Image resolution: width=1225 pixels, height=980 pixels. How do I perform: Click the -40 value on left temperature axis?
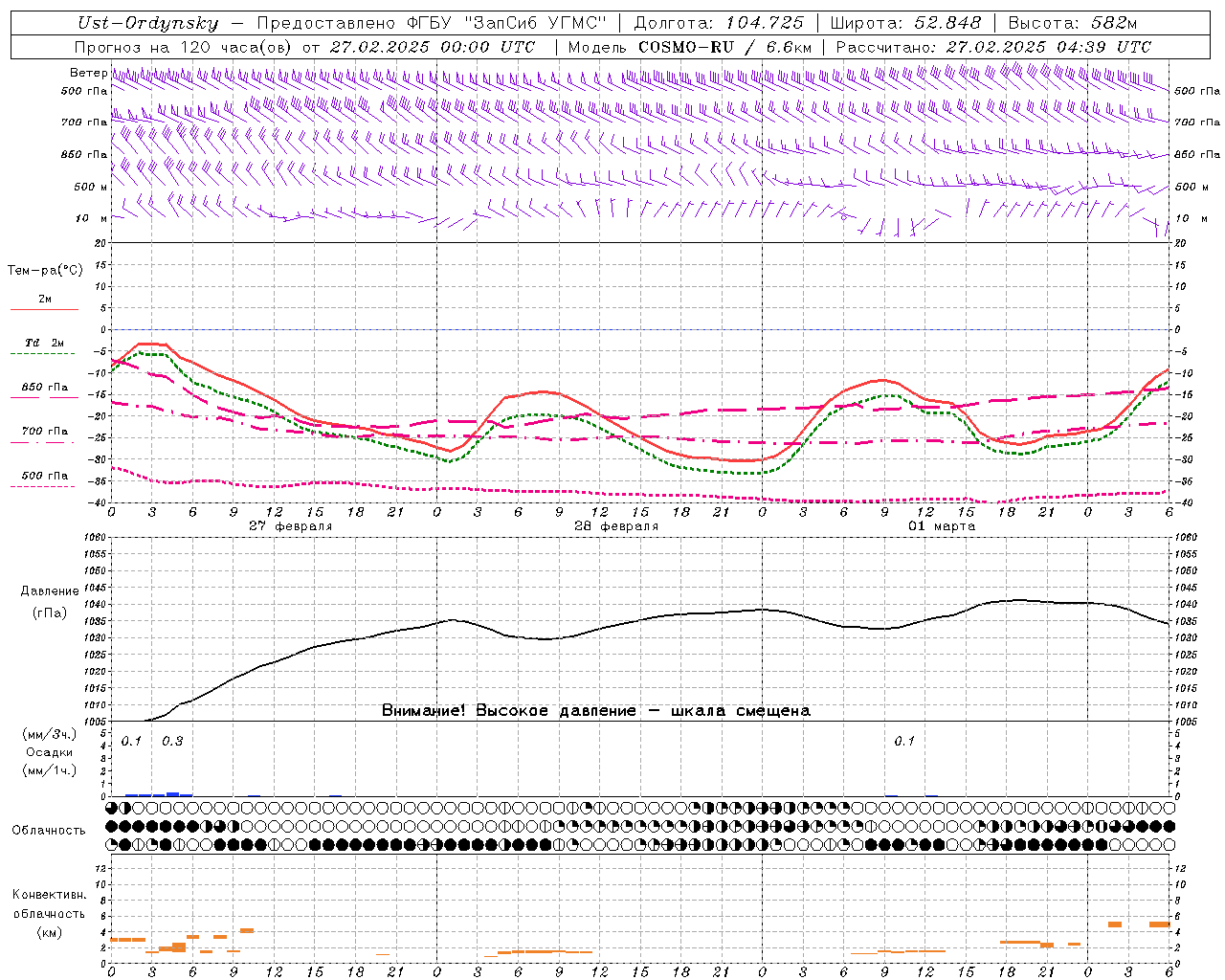[99, 502]
